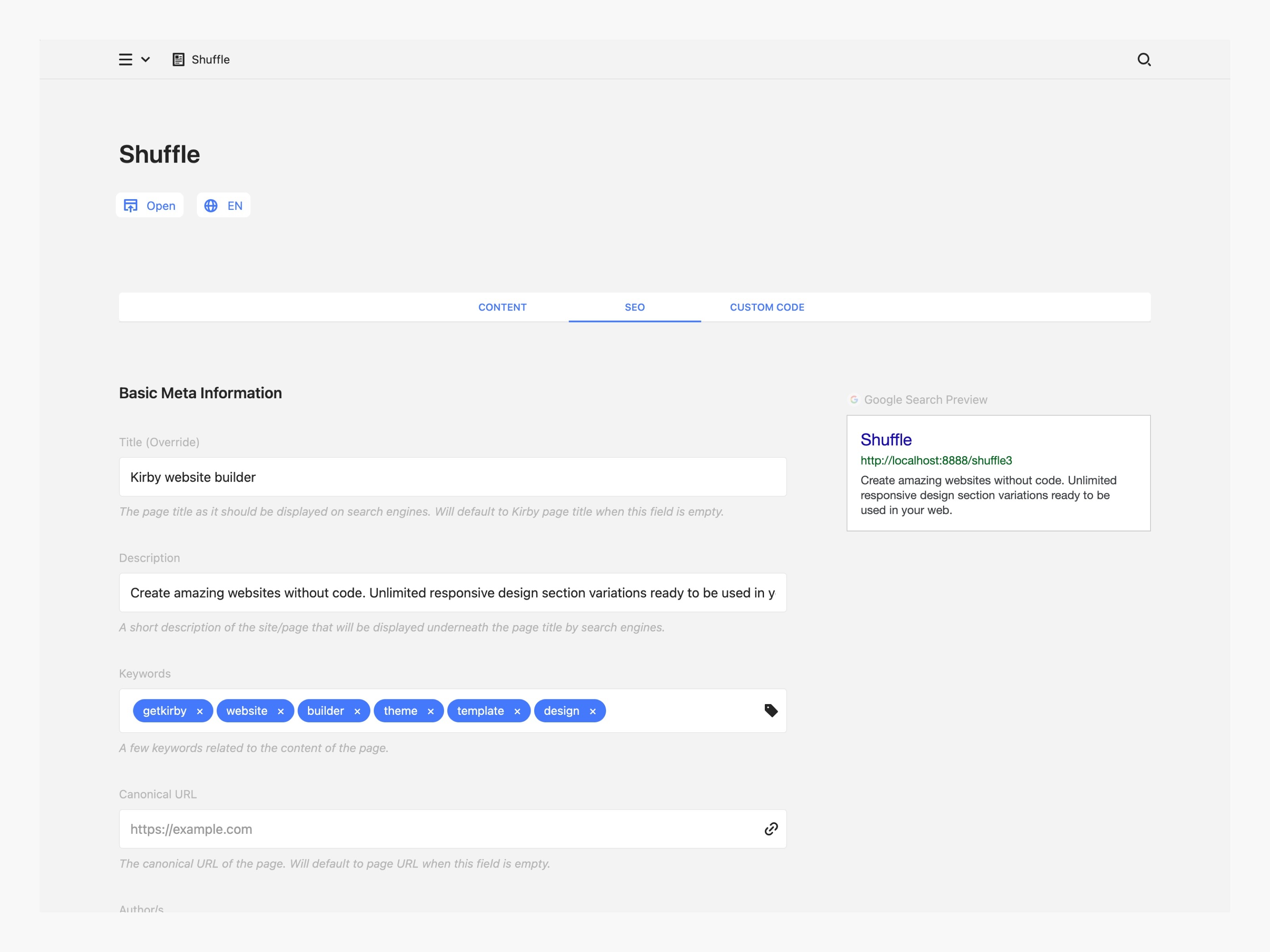The image size is (1270, 952).
Task: Open the EN language dropdown
Action: coord(223,205)
